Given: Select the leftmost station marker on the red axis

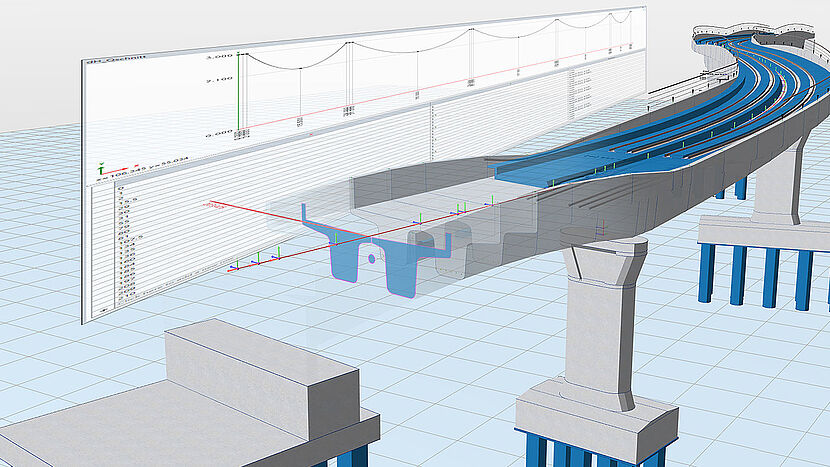Looking at the screenshot, I should point(234,267).
